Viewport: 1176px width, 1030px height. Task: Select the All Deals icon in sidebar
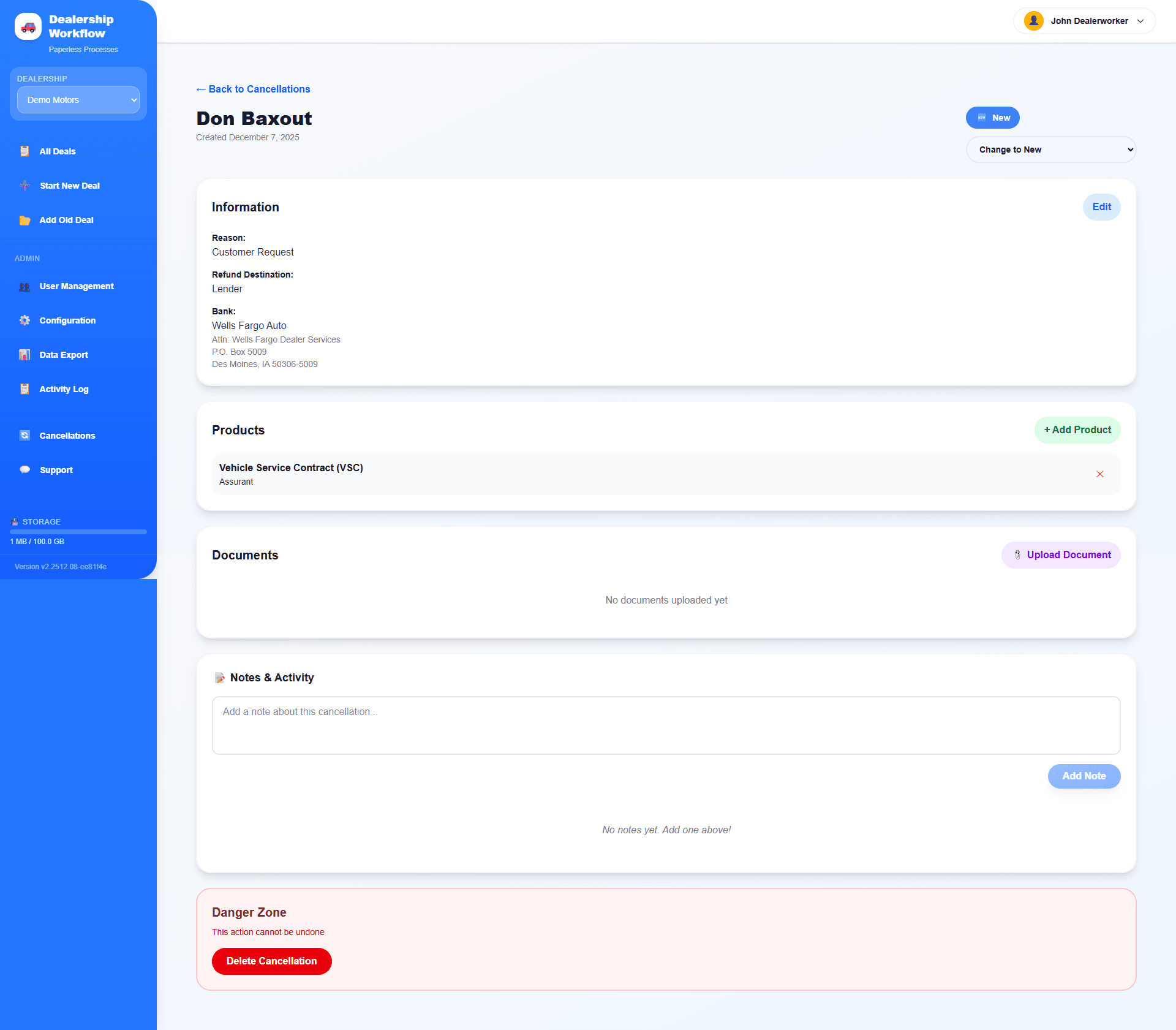click(x=24, y=151)
